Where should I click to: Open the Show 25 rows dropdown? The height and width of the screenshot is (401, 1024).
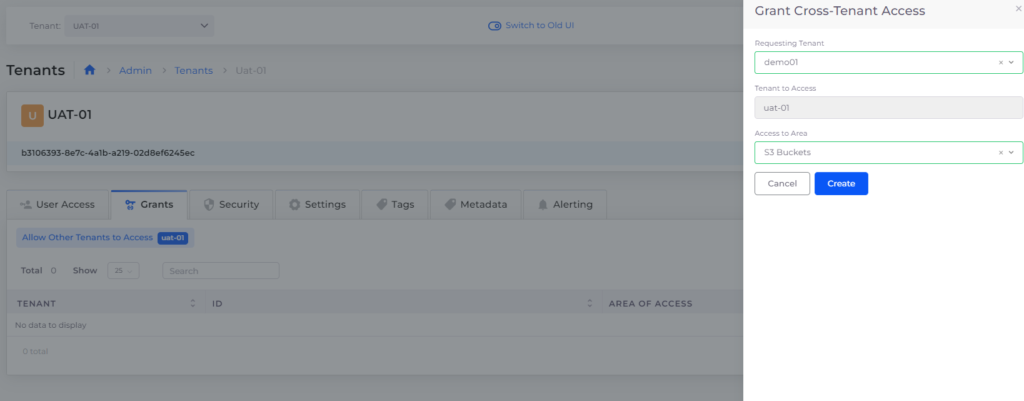pyautogui.click(x=123, y=271)
